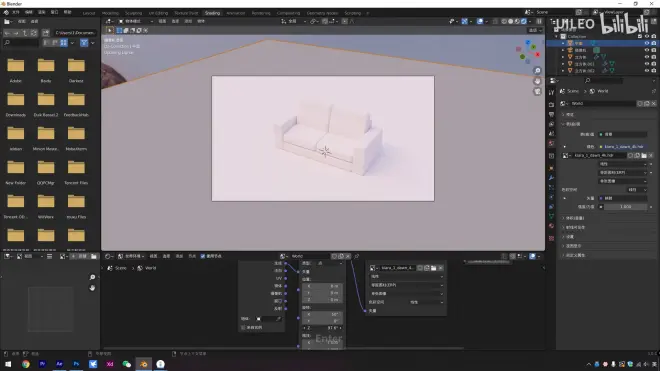This screenshot has width=660, height=371.
Task: Open the Render properties tab icon
Action: [551, 104]
